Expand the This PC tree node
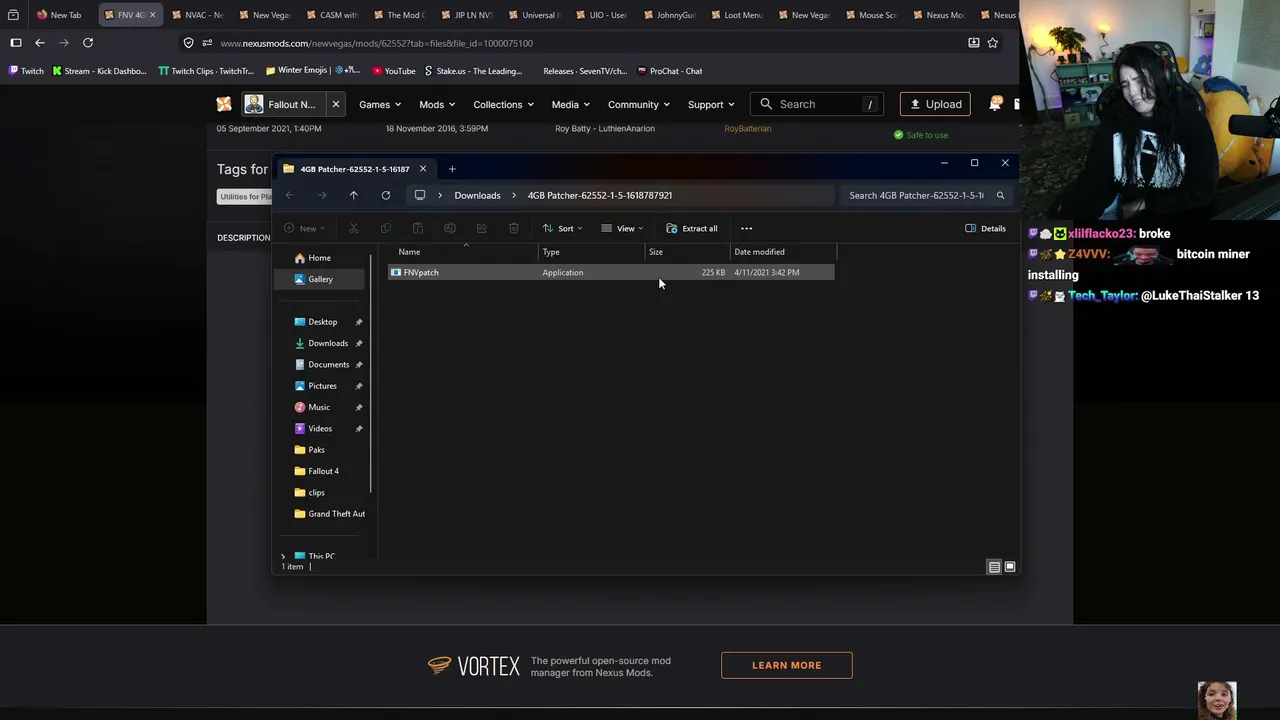 pyautogui.click(x=283, y=556)
